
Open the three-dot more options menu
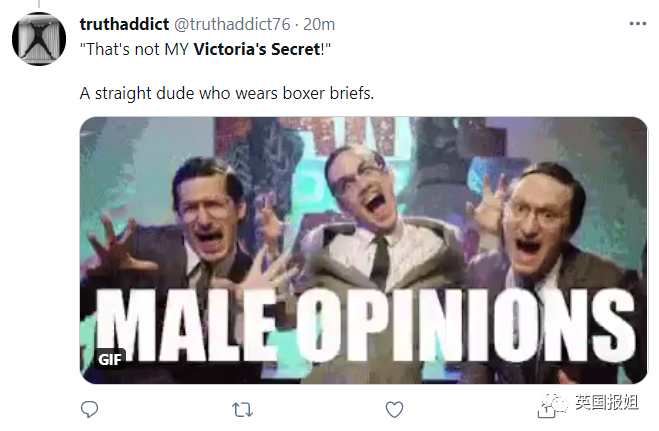coord(638,24)
